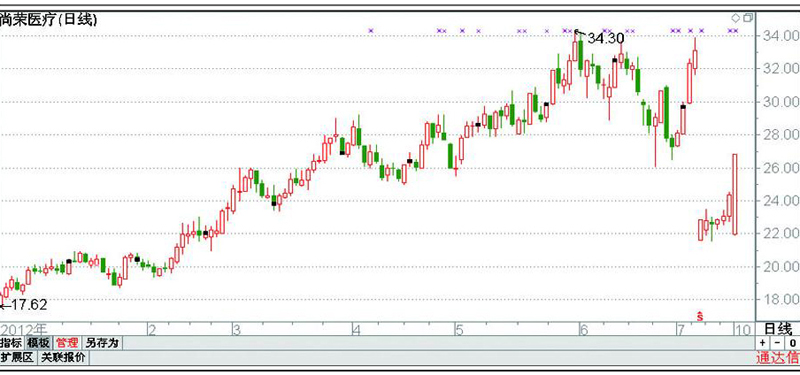Screen dimensions: 800x375
Task: Click the 日线 period label
Action: [x=778, y=328]
